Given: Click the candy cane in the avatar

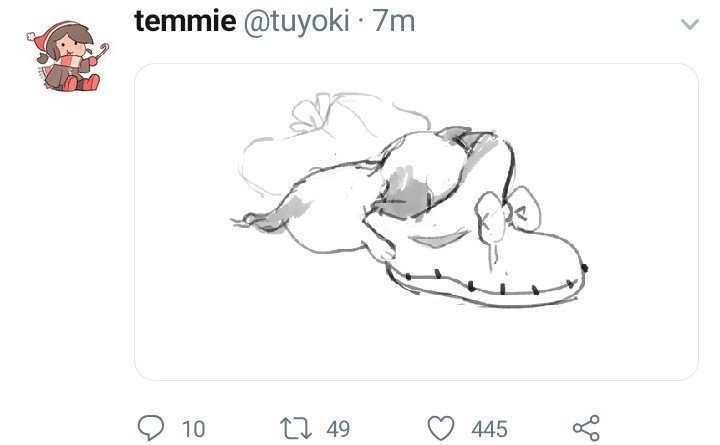Looking at the screenshot, I should pyautogui.click(x=103, y=50).
